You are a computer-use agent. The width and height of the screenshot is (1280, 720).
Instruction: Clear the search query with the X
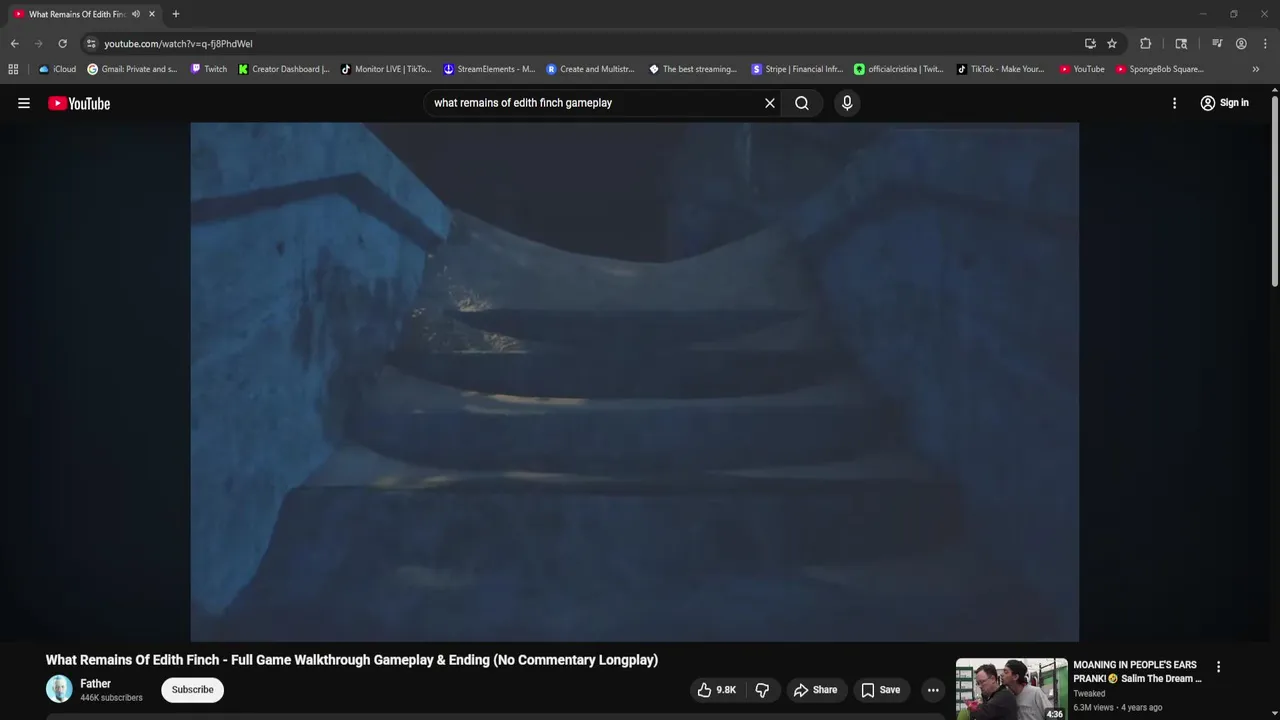[x=770, y=103]
